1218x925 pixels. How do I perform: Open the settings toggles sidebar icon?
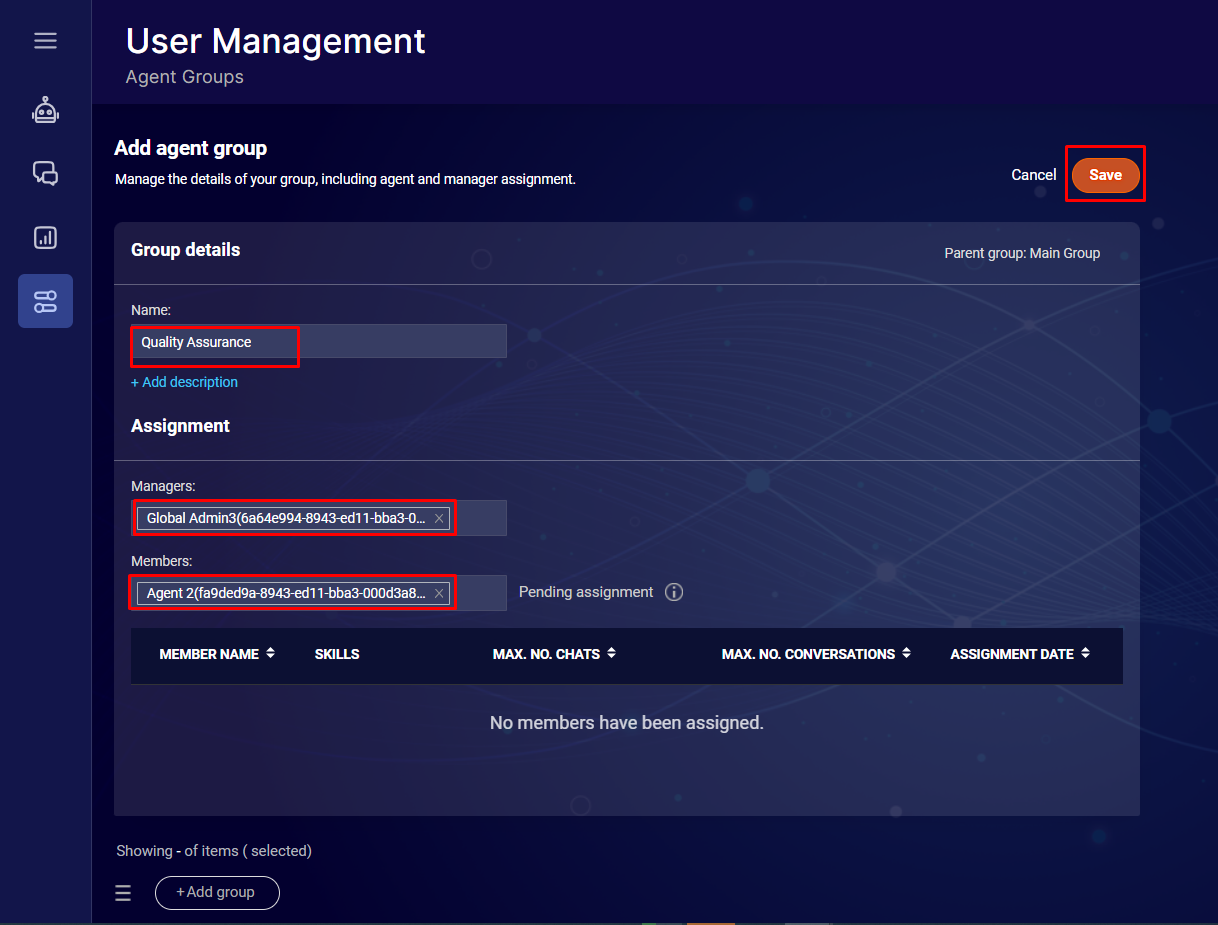45,301
